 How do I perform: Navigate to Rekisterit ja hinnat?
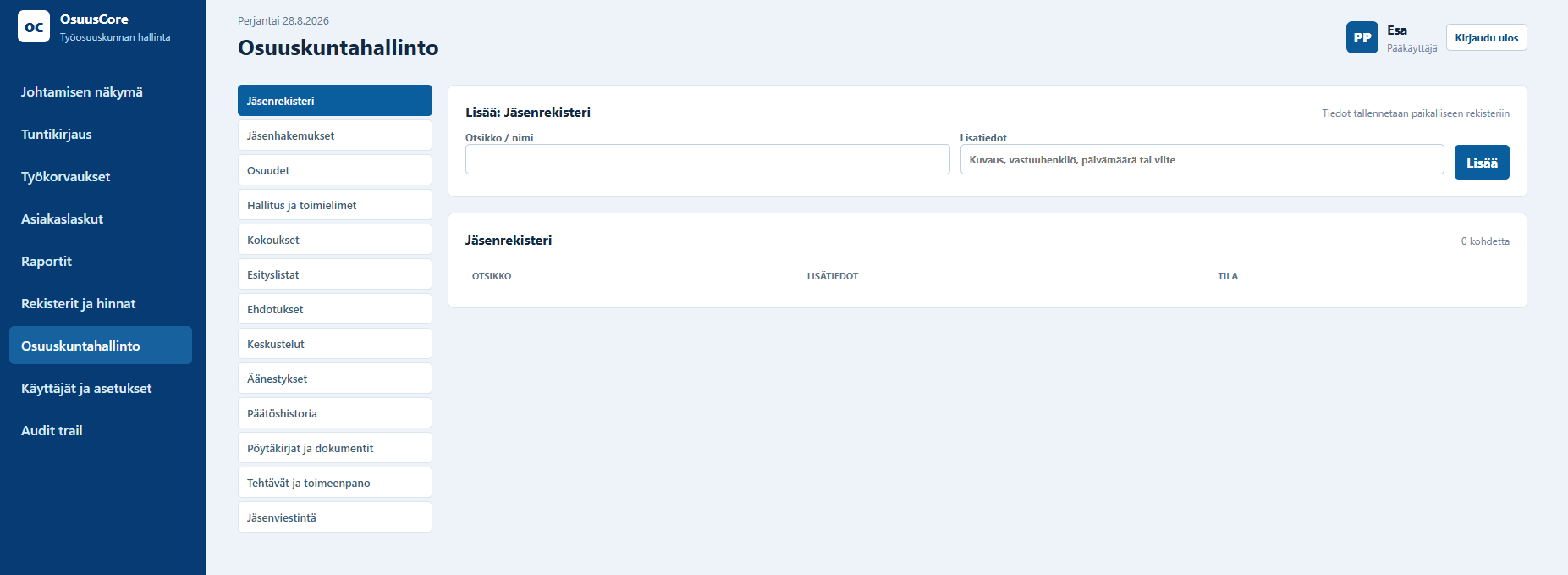coord(101,303)
